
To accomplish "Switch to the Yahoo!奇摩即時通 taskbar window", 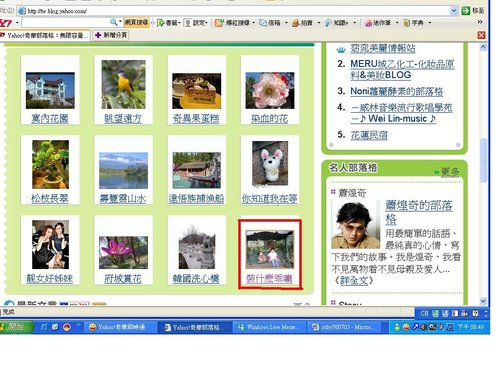I will [121, 327].
